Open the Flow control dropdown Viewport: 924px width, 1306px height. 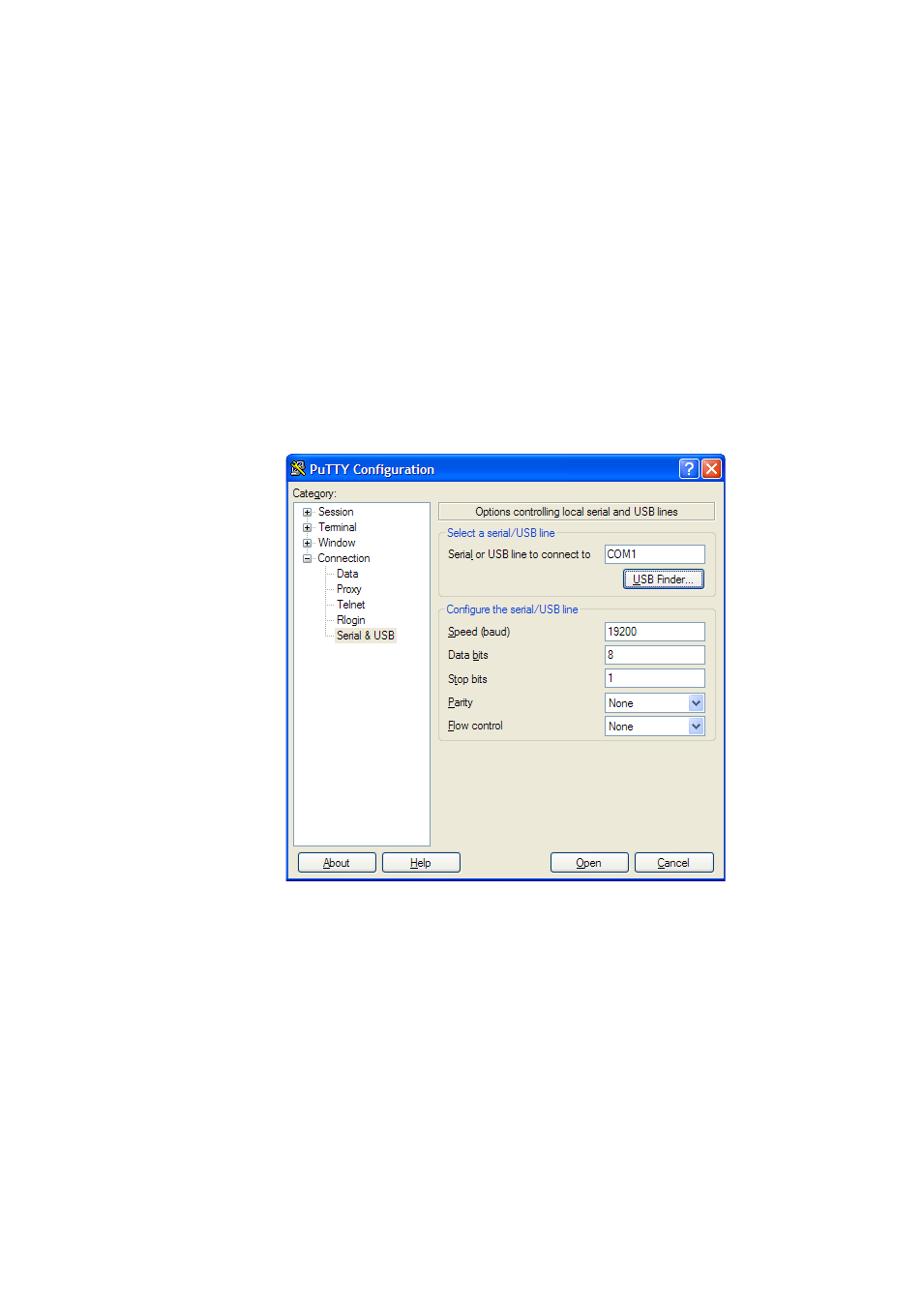[x=655, y=727]
